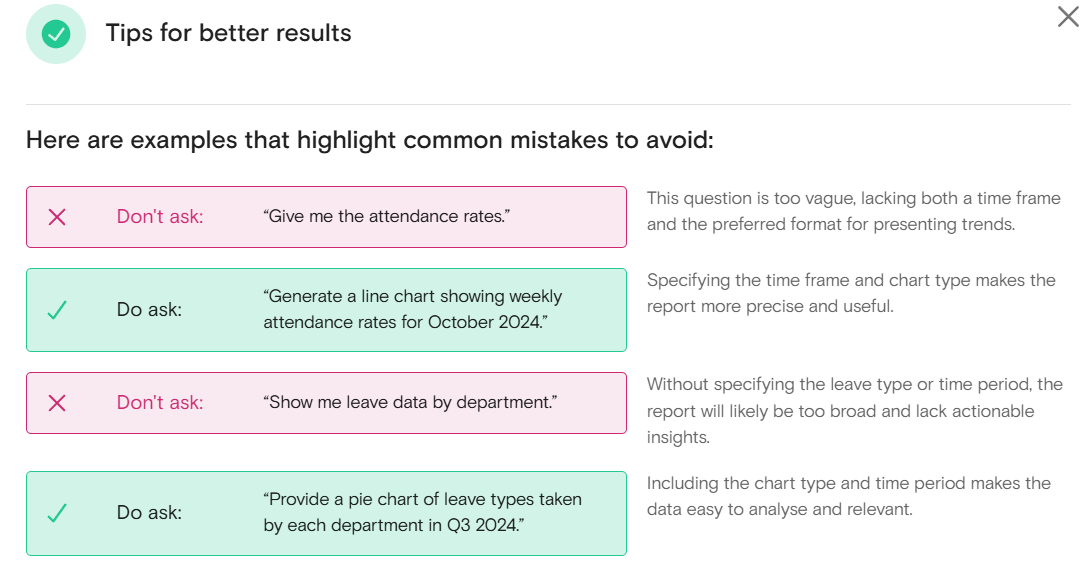Image resolution: width=1092 pixels, height=569 pixels.
Task: Click the first pink "Don't ask:" label
Action: [159, 217]
